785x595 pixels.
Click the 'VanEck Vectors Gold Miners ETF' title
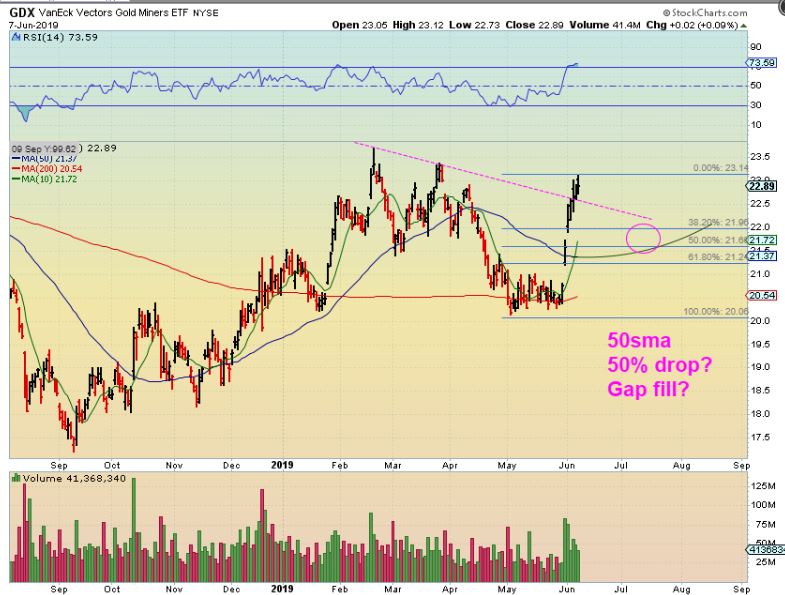pos(114,13)
